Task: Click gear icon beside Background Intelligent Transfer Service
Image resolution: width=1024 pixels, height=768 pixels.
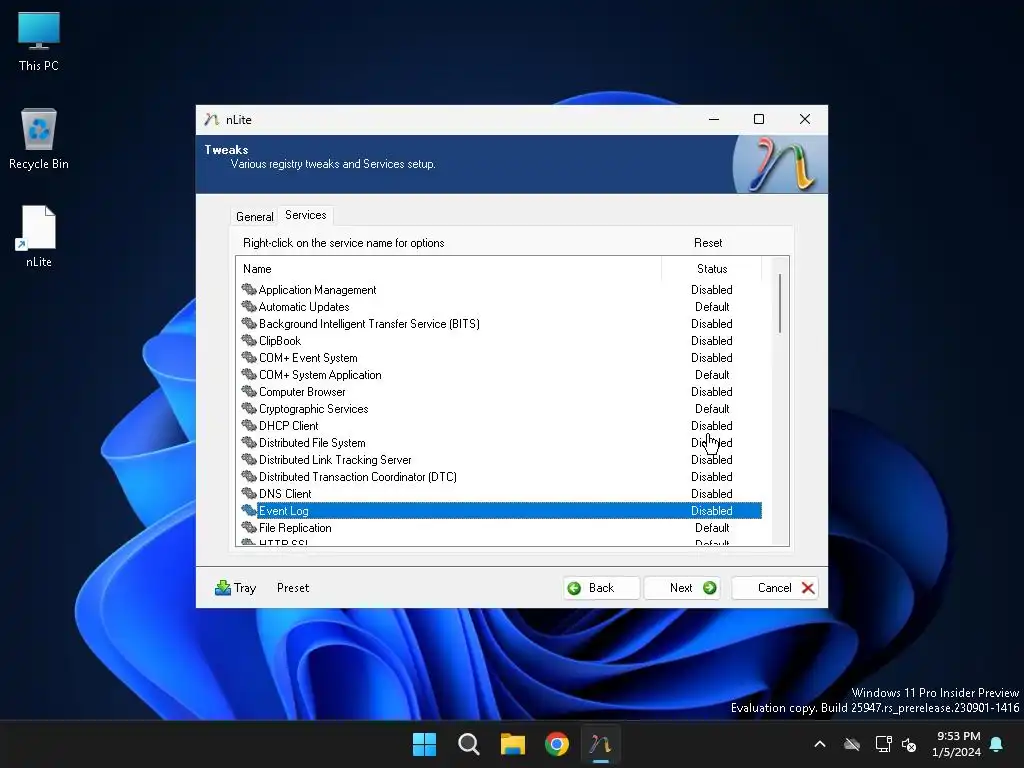Action: click(249, 323)
